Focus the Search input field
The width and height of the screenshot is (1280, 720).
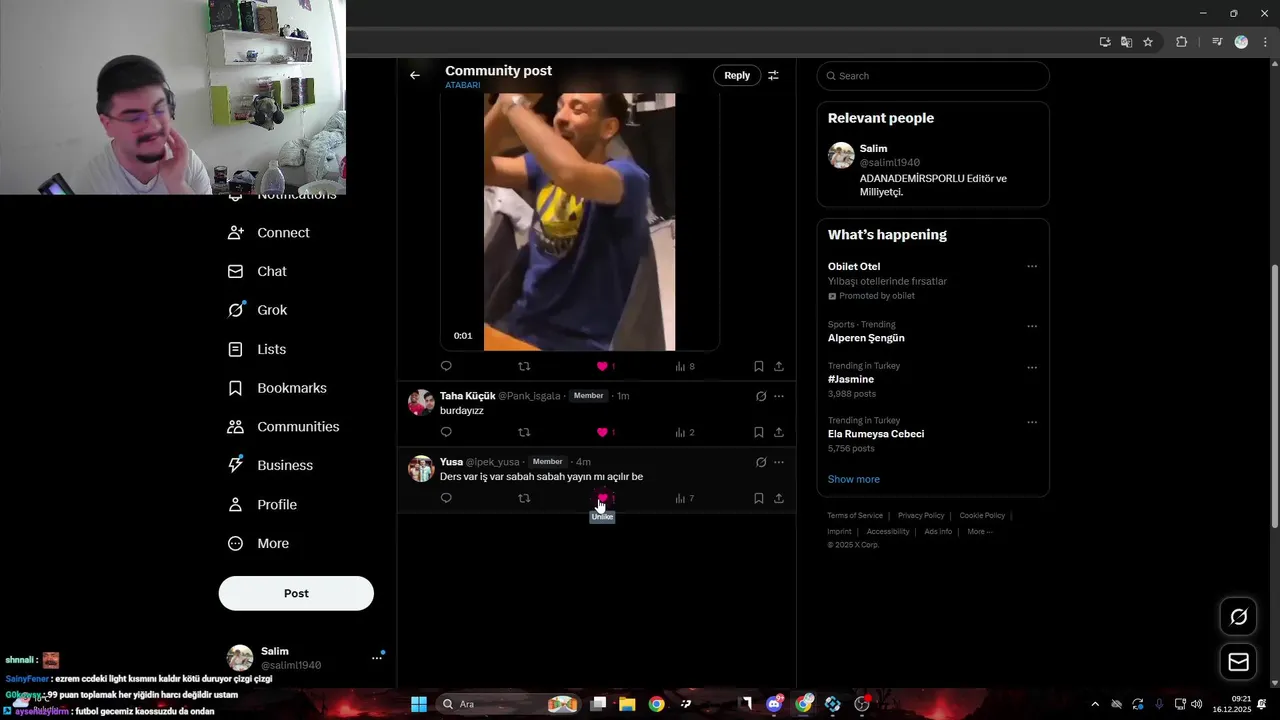click(933, 76)
